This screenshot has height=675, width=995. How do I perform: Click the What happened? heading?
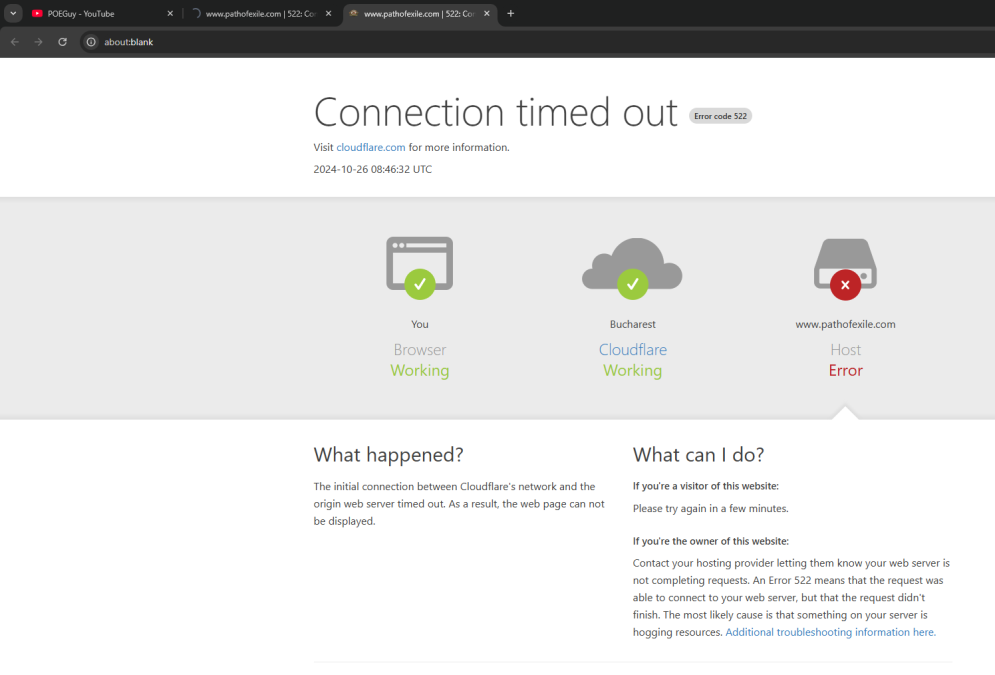pos(388,455)
